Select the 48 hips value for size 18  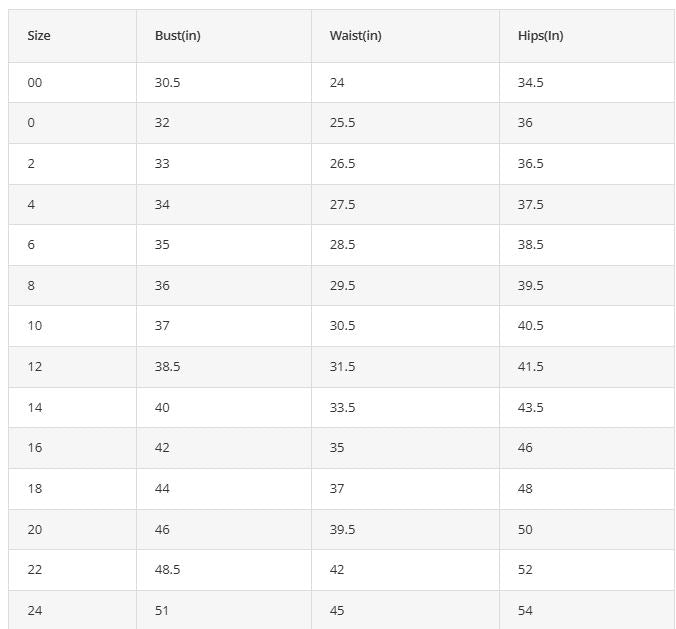click(525, 489)
